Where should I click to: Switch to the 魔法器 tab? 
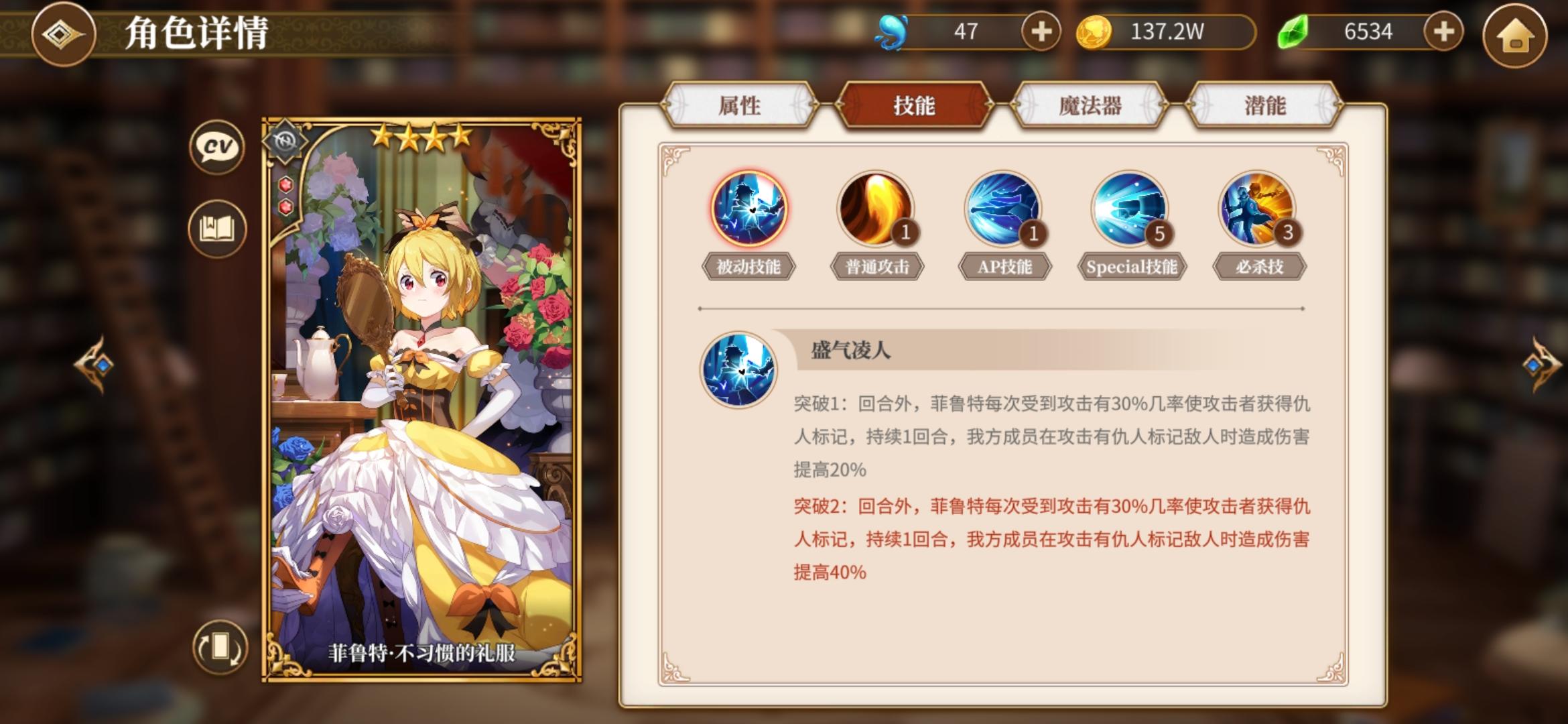(1090, 105)
